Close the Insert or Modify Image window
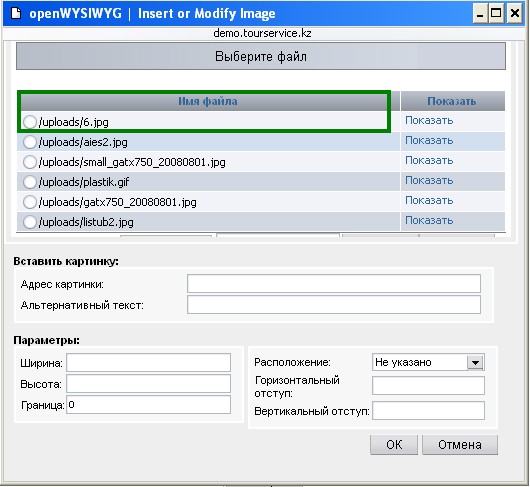This screenshot has width=530, height=487. tap(514, 14)
